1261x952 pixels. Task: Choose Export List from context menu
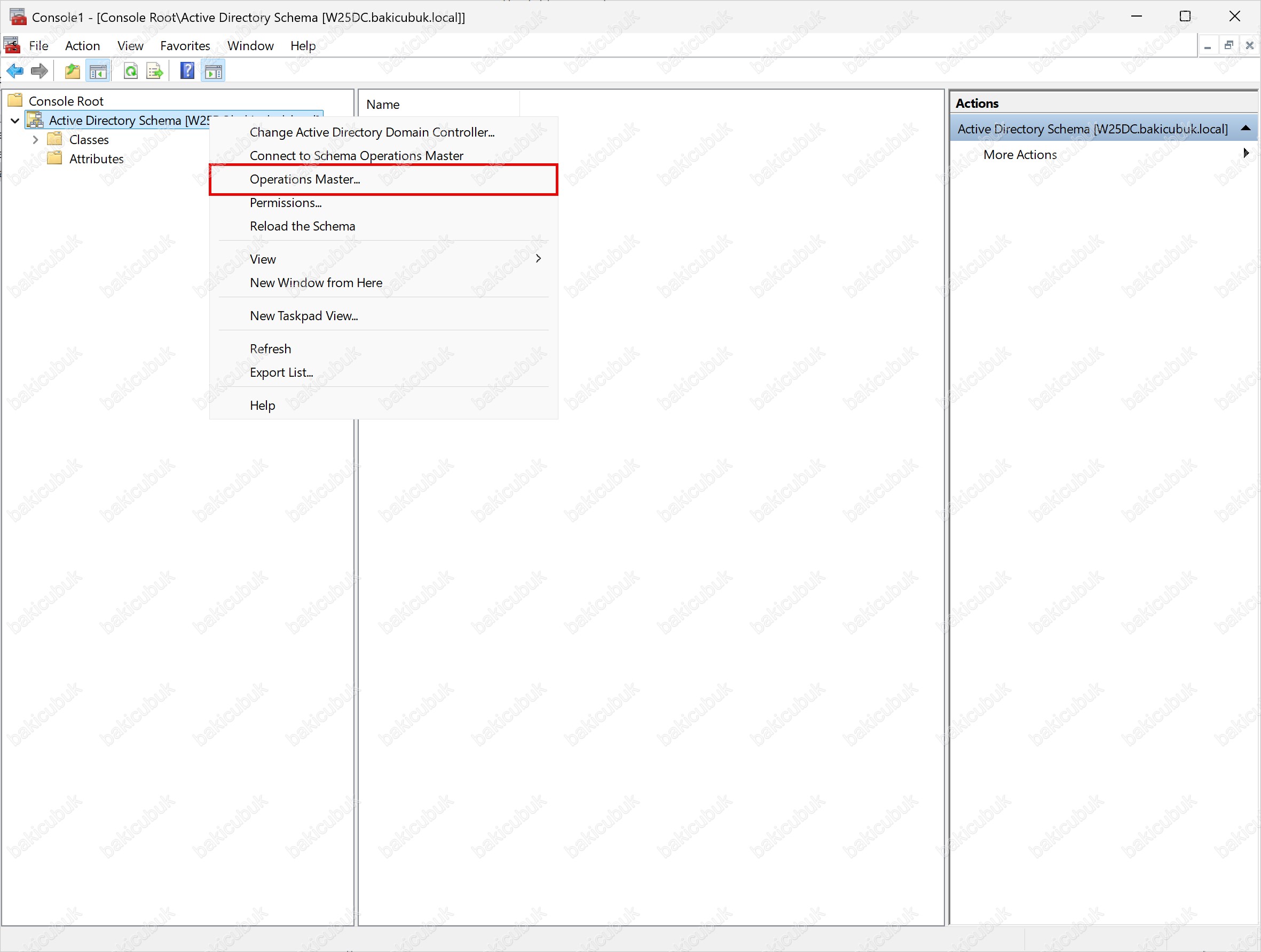pos(383,372)
